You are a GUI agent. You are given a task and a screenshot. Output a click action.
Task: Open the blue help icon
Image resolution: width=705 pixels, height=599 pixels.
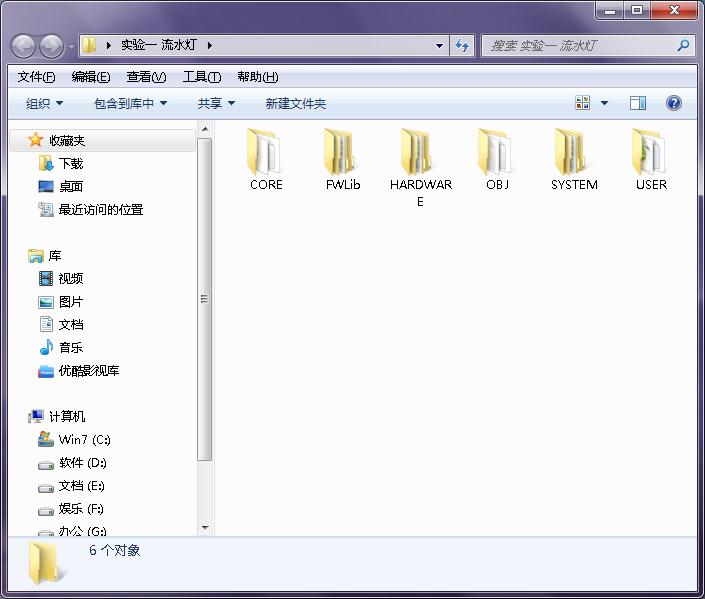pos(674,103)
